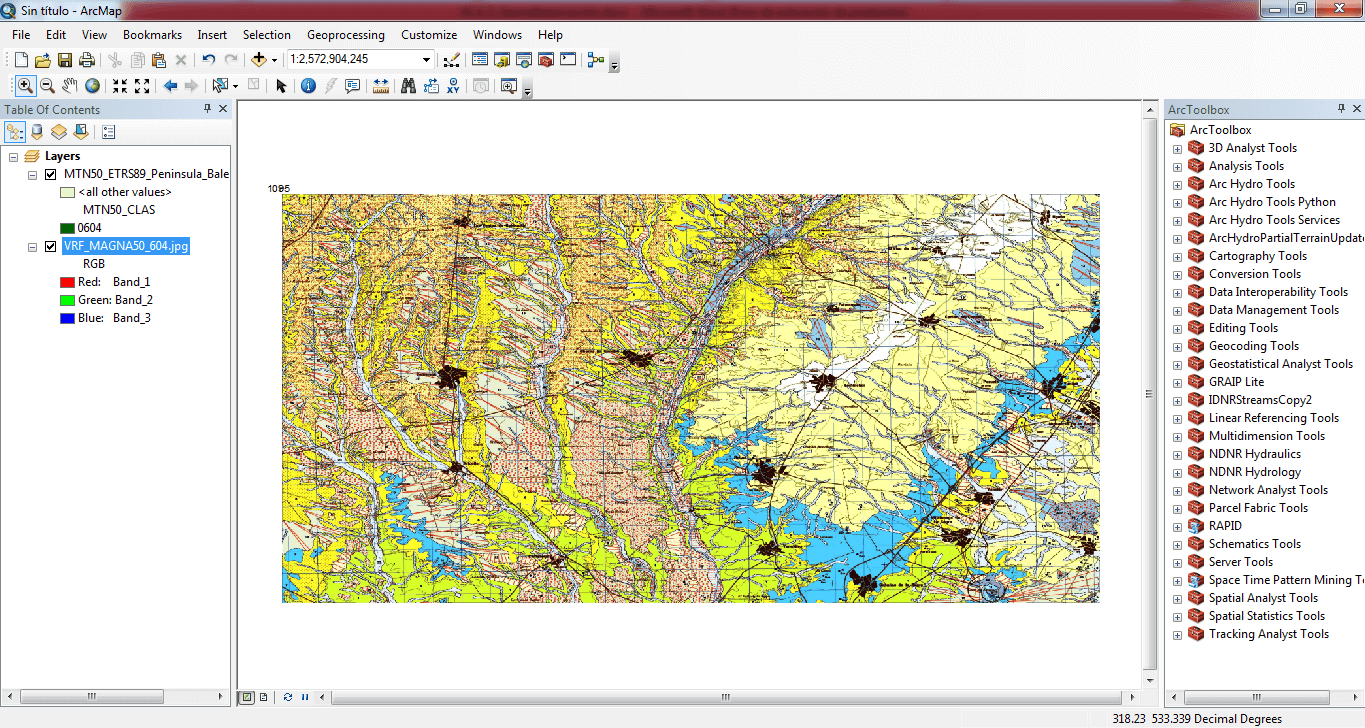1365x728 pixels.
Task: Open the Find binoculars tool
Action: [408, 86]
